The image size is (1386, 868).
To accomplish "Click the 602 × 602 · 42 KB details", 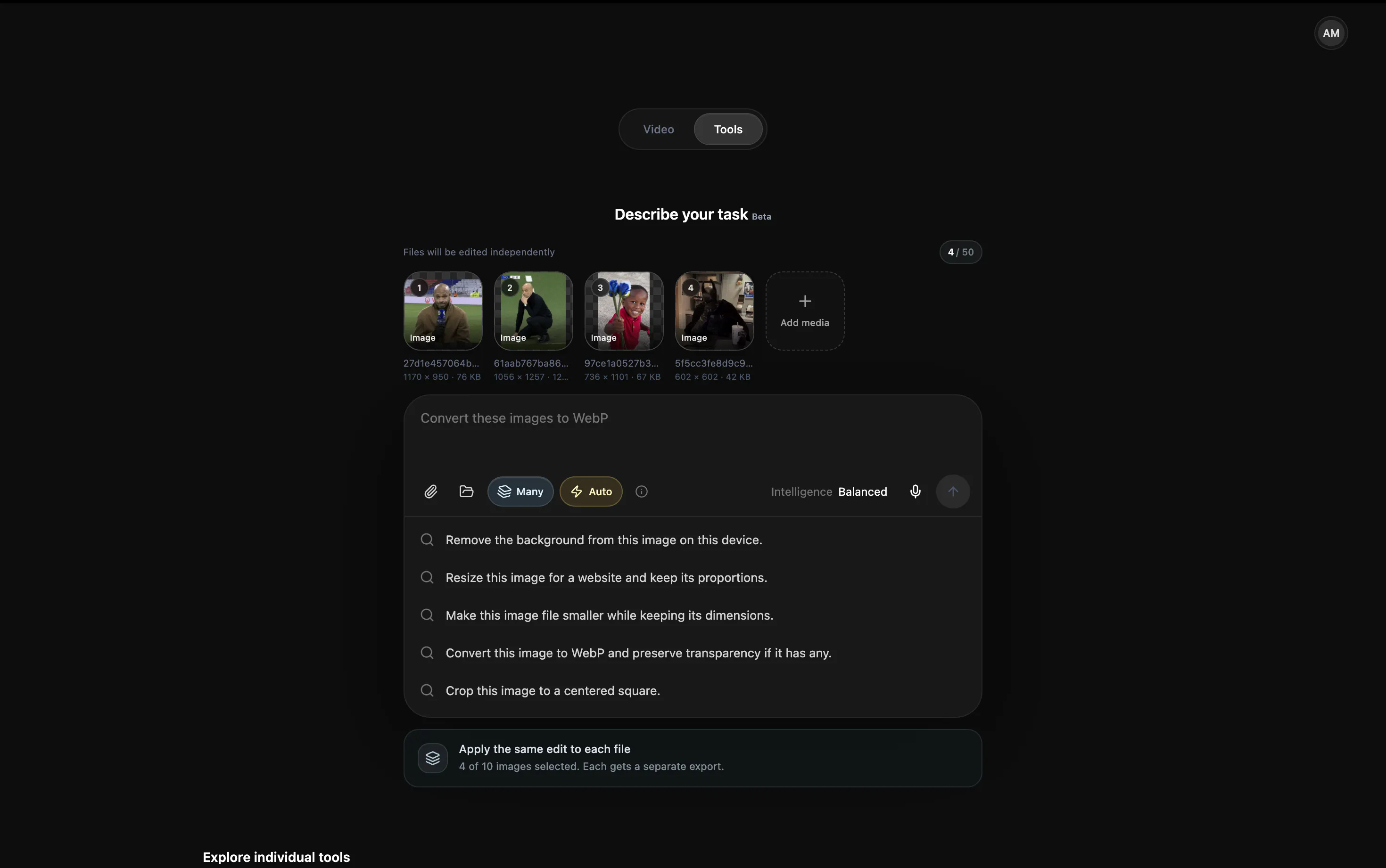I will point(712,377).
